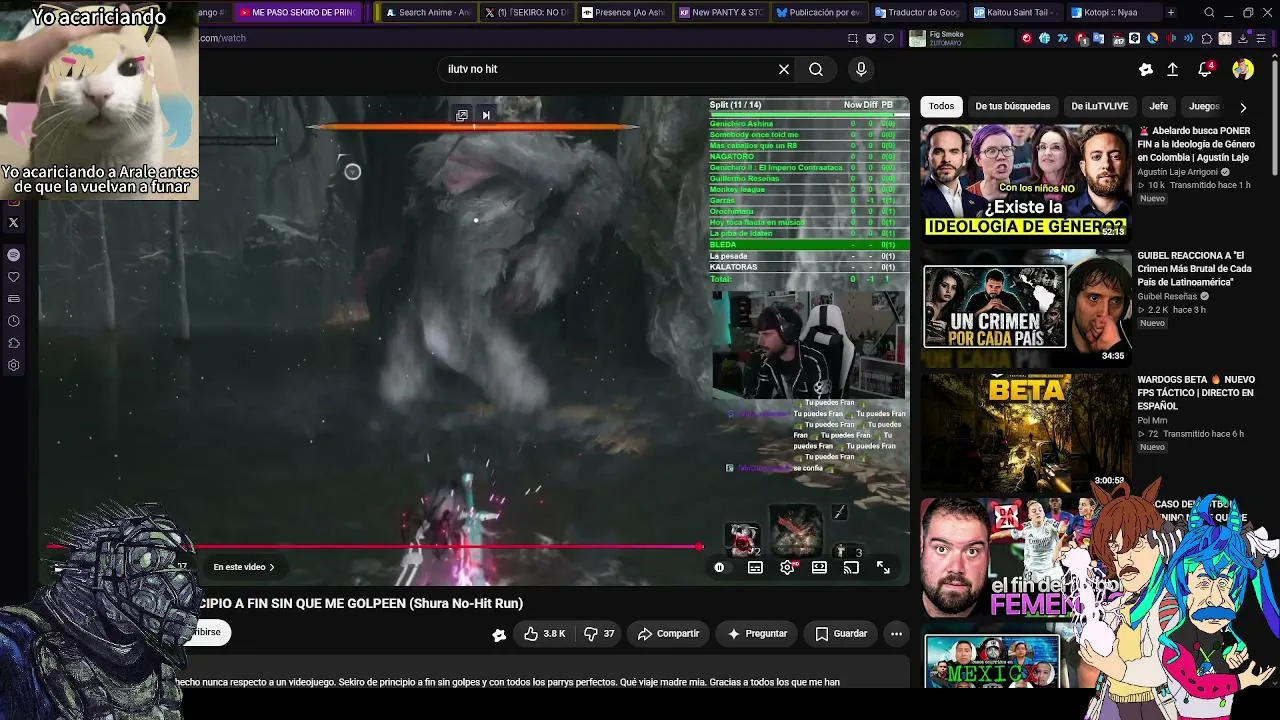The height and width of the screenshot is (720, 1280).
Task: Open the YouTube notifications bell
Action: 1206,69
